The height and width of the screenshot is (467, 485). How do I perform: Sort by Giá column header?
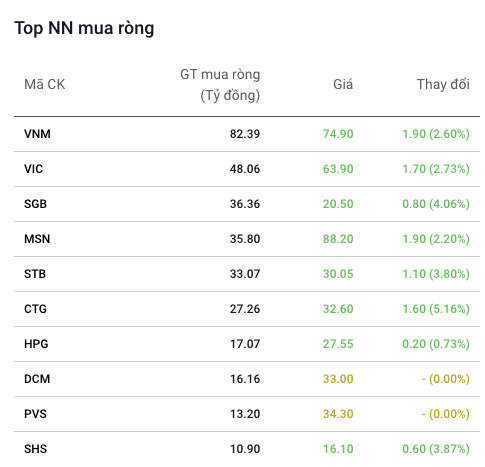pyautogui.click(x=343, y=84)
